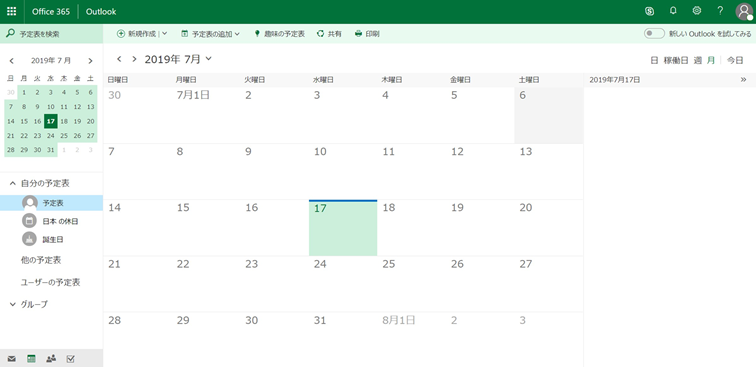Select day 1 in mini calendar
This screenshot has height=367, width=756.
pos(24,93)
